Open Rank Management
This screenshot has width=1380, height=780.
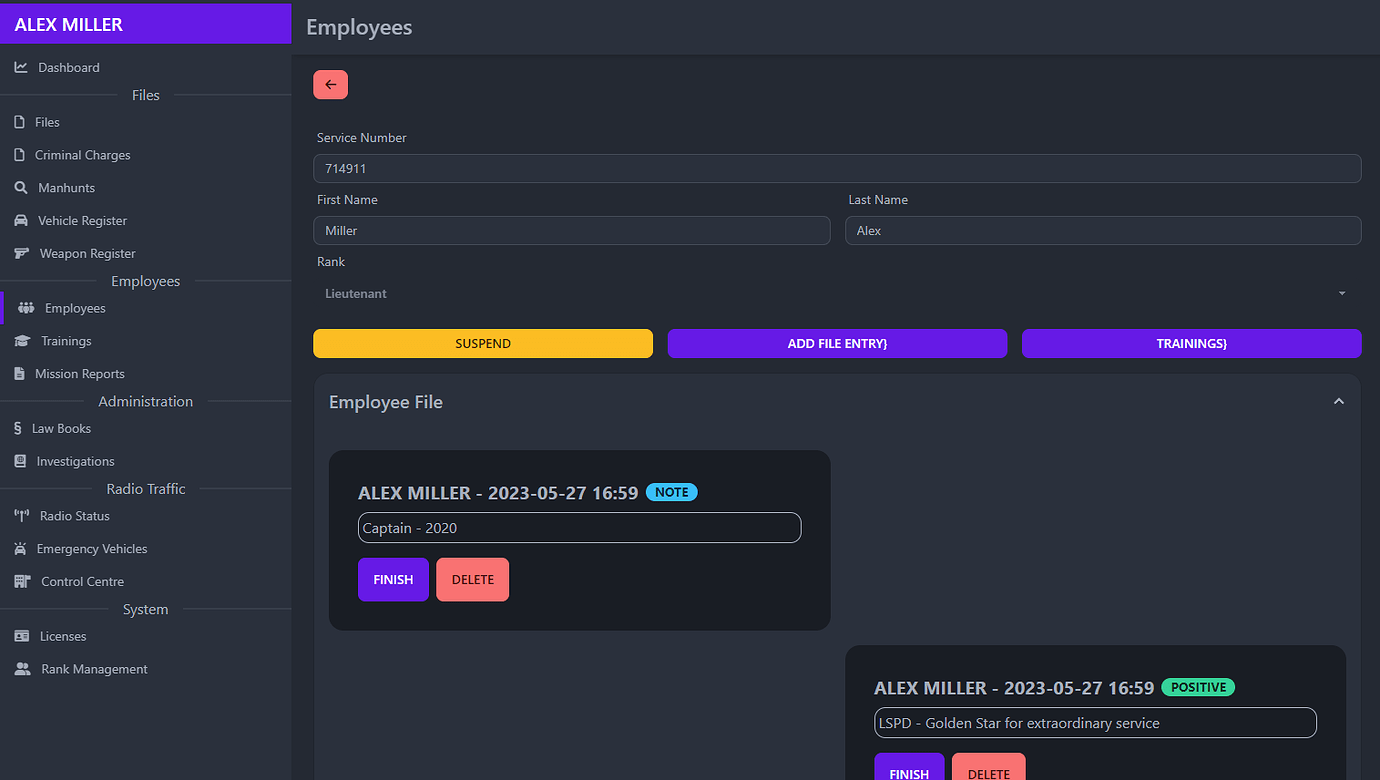click(x=93, y=668)
